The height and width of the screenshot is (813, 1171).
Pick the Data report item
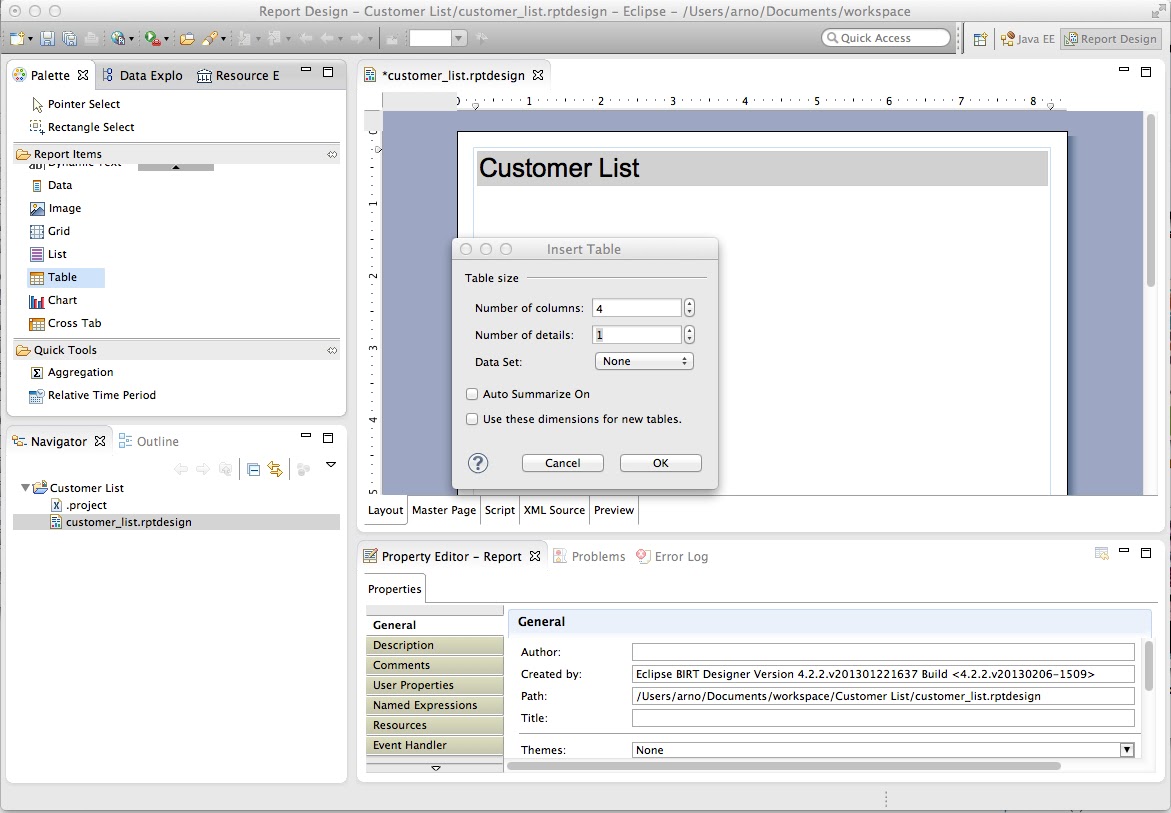pyautogui.click(x=51, y=185)
